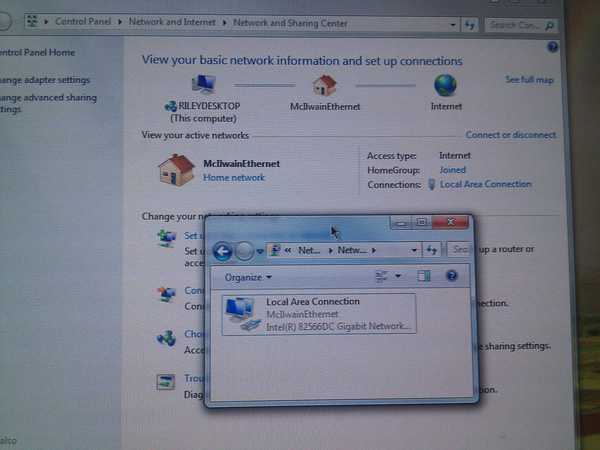Click the Control Panel breadcrumb
Viewport: 600px width, 450px height.
[x=83, y=21]
